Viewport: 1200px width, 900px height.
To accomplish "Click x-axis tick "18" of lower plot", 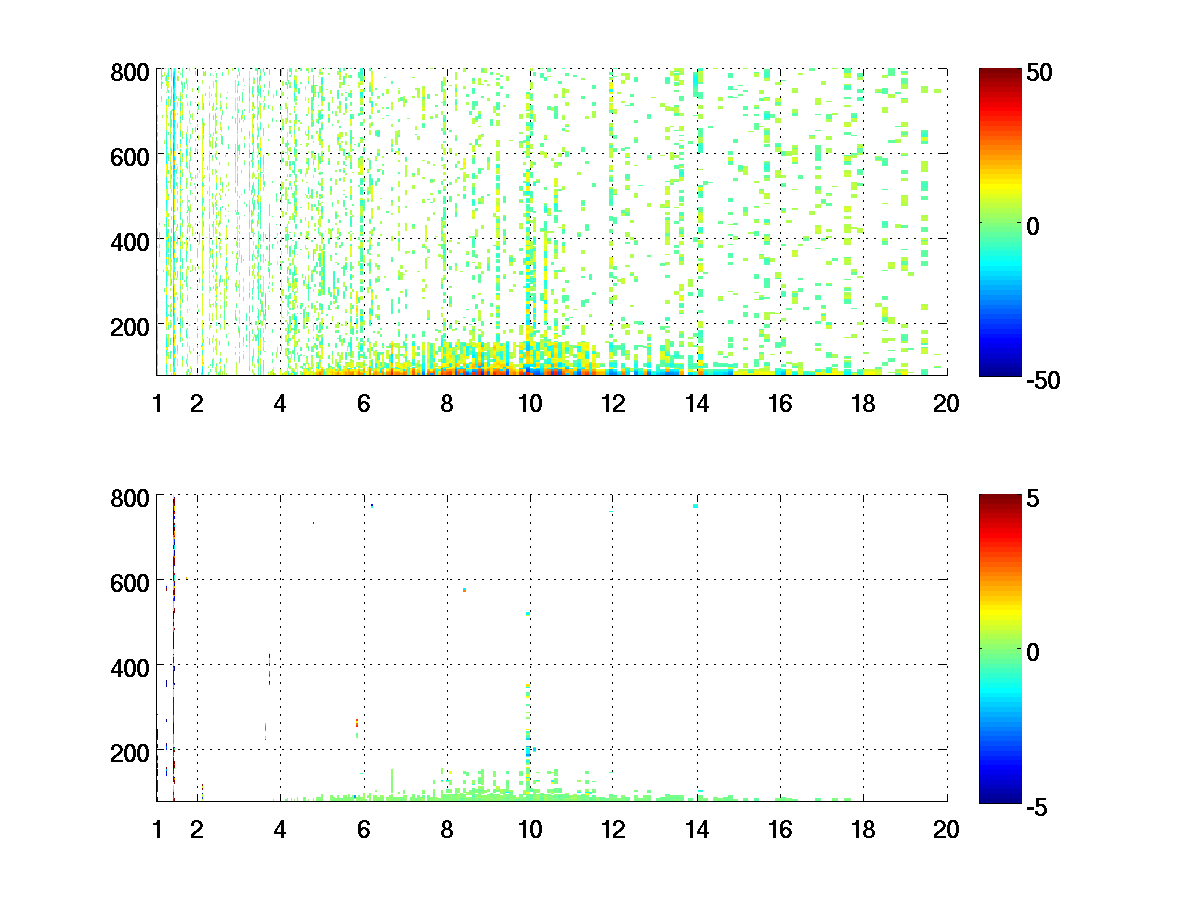I will tap(863, 829).
